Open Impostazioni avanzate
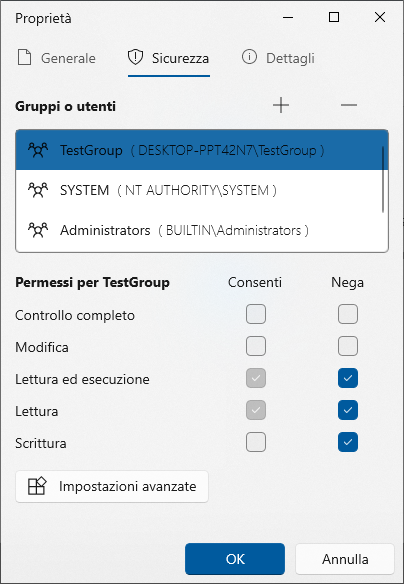 tap(112, 486)
